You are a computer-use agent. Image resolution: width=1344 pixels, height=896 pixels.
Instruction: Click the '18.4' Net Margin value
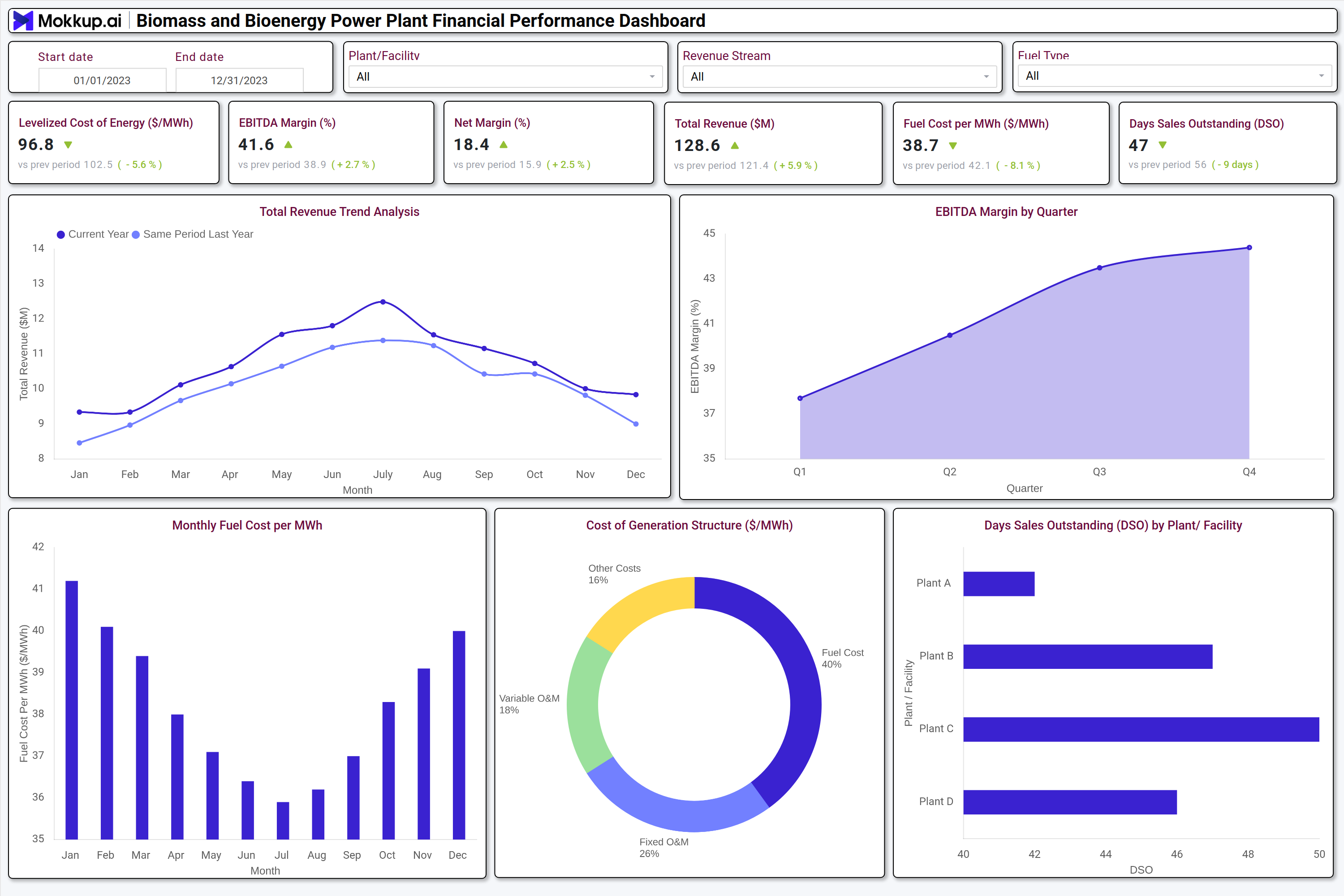click(x=471, y=145)
